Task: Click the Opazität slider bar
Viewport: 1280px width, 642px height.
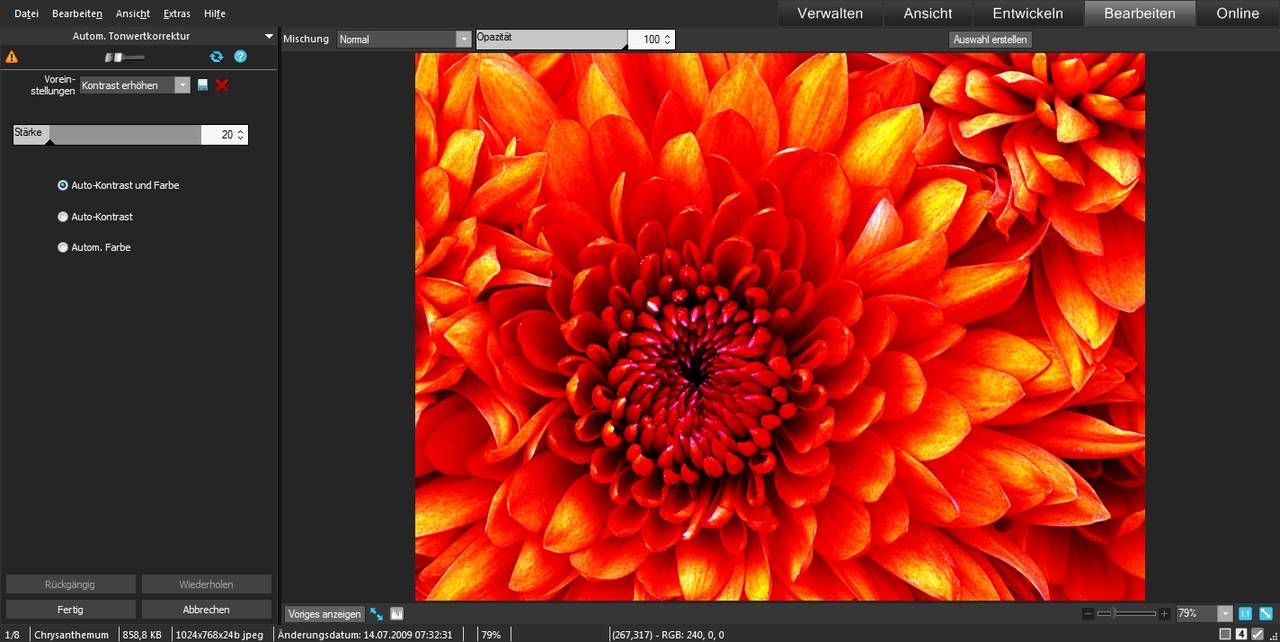Action: pos(552,39)
